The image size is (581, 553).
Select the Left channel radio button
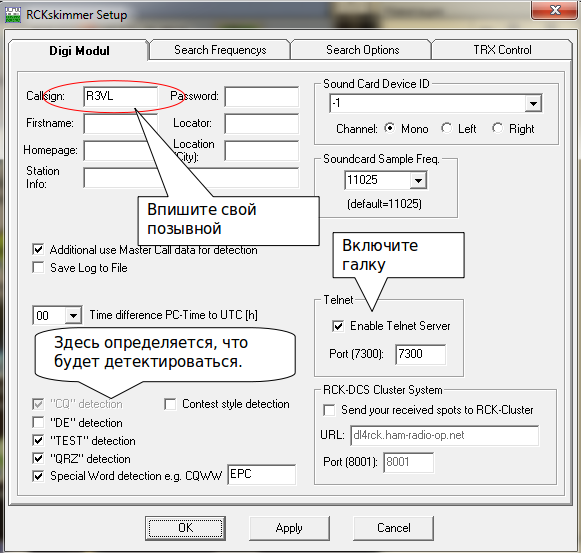[x=446, y=128]
